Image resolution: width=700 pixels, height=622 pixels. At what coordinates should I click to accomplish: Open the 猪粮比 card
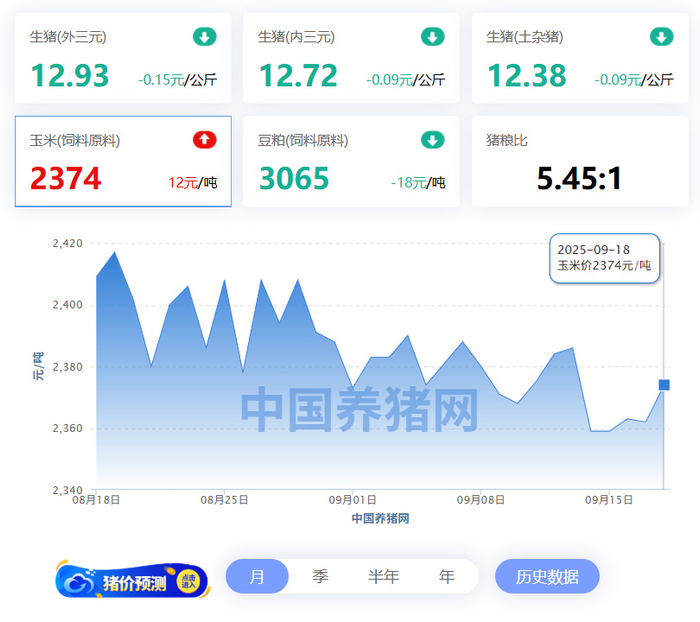580,161
